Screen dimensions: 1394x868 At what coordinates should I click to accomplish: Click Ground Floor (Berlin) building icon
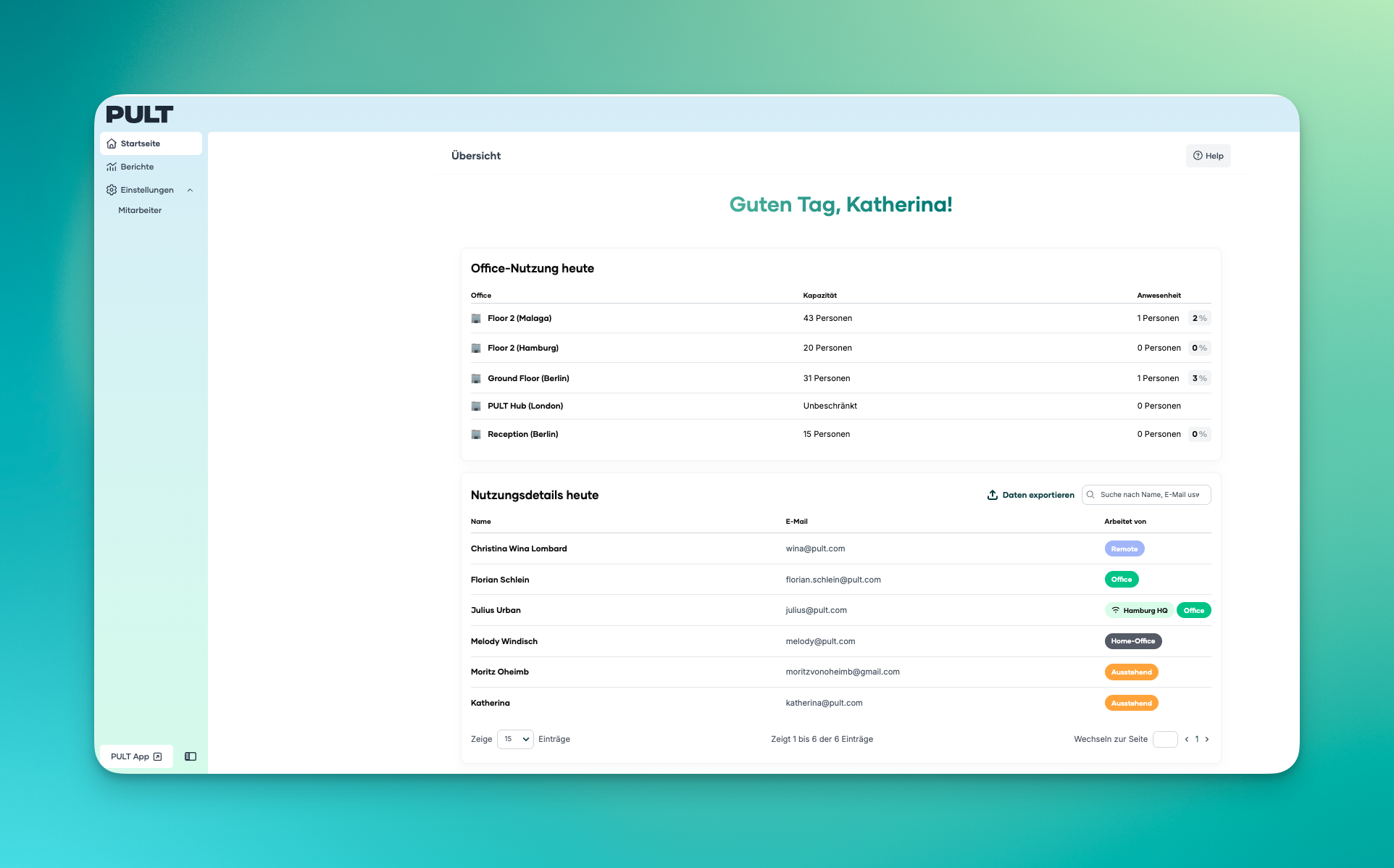(x=476, y=378)
